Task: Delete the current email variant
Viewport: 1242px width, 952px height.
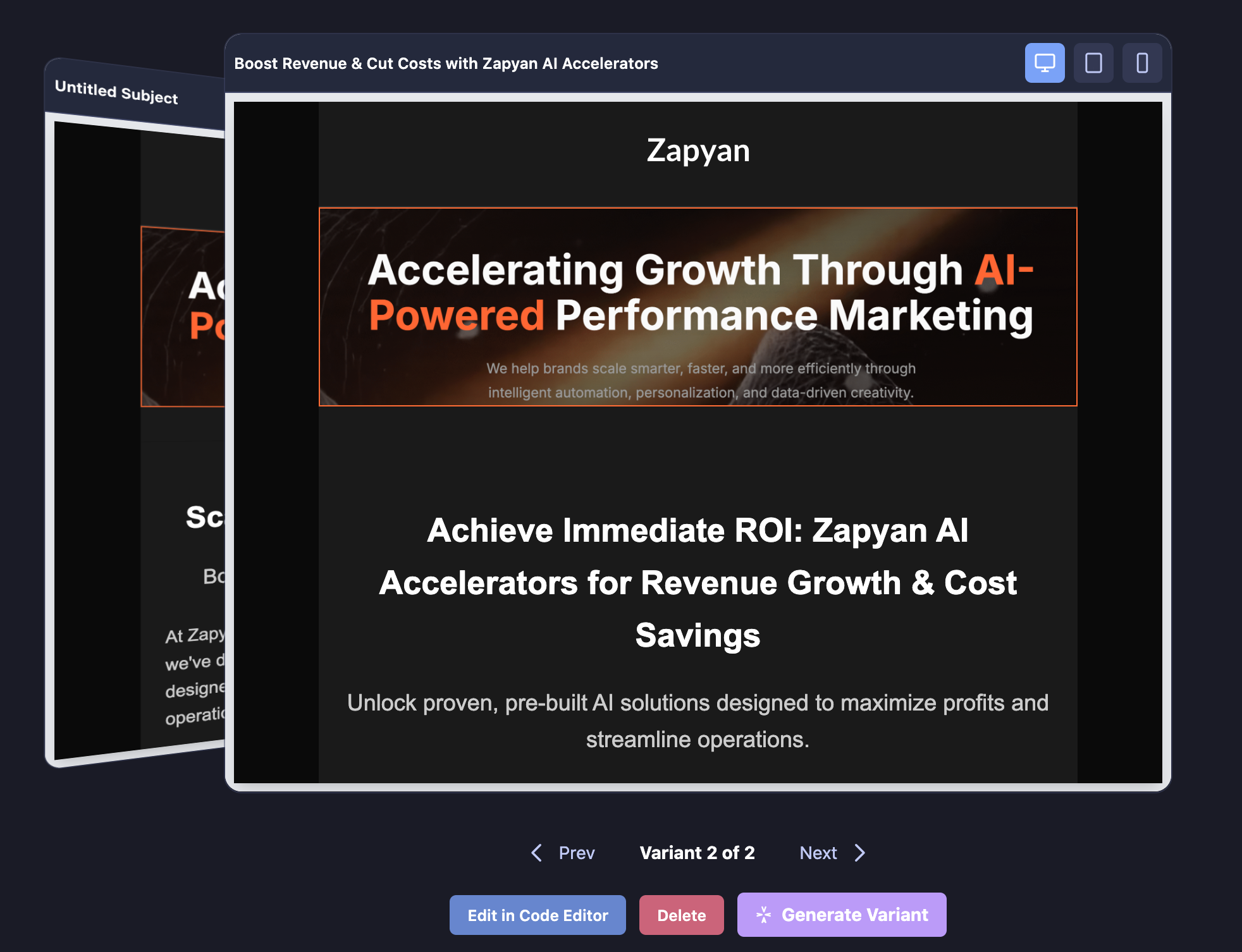Action: point(681,915)
